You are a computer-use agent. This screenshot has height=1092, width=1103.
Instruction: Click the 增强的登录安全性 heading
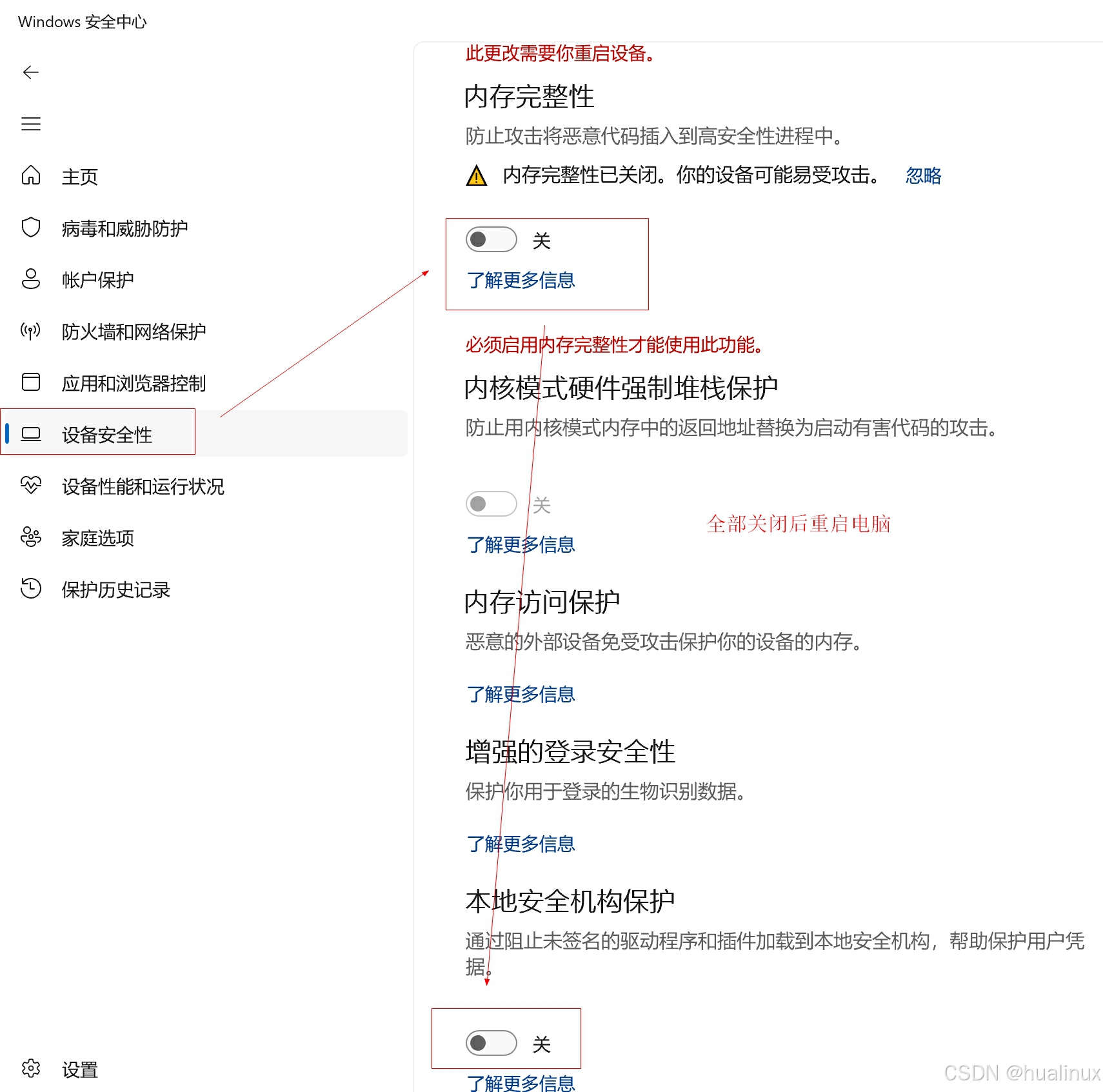[570, 752]
